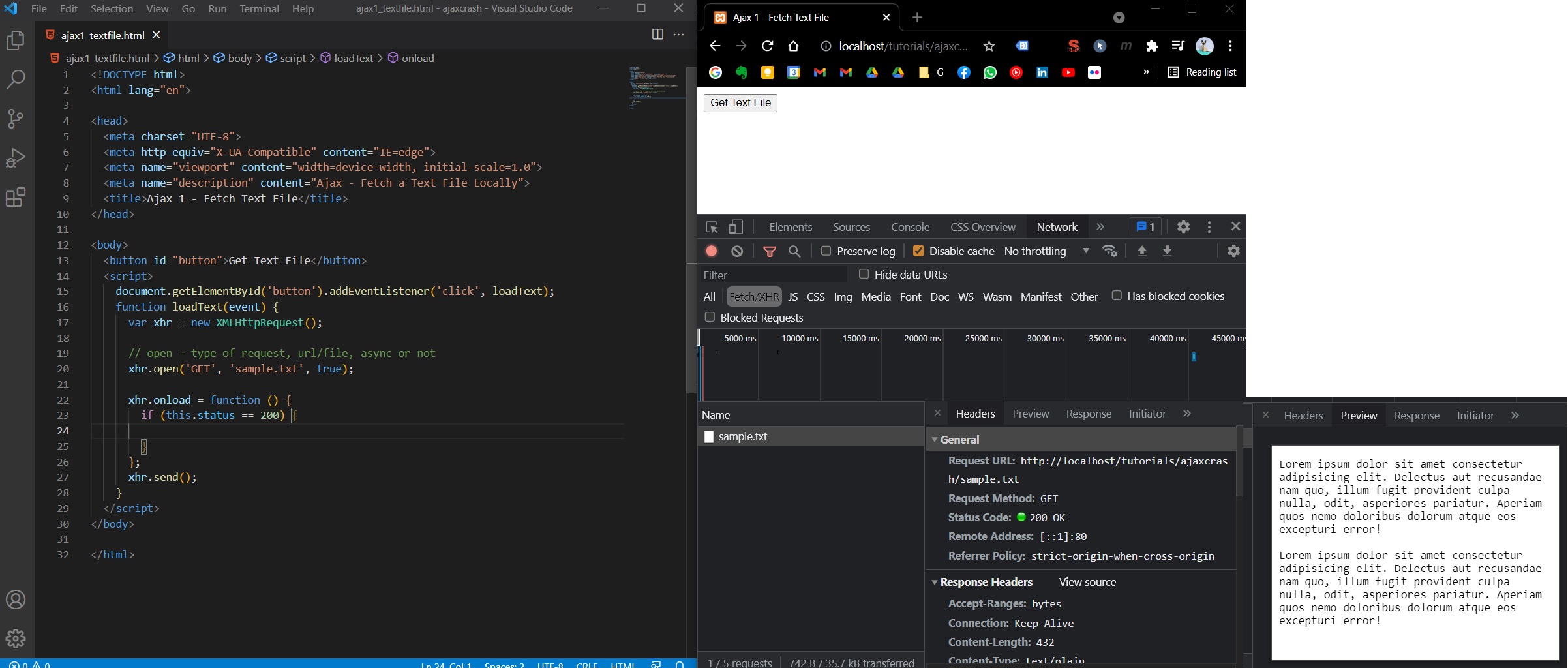Collapse the Response Headers section
This screenshot has height=668, width=1568.
[934, 582]
